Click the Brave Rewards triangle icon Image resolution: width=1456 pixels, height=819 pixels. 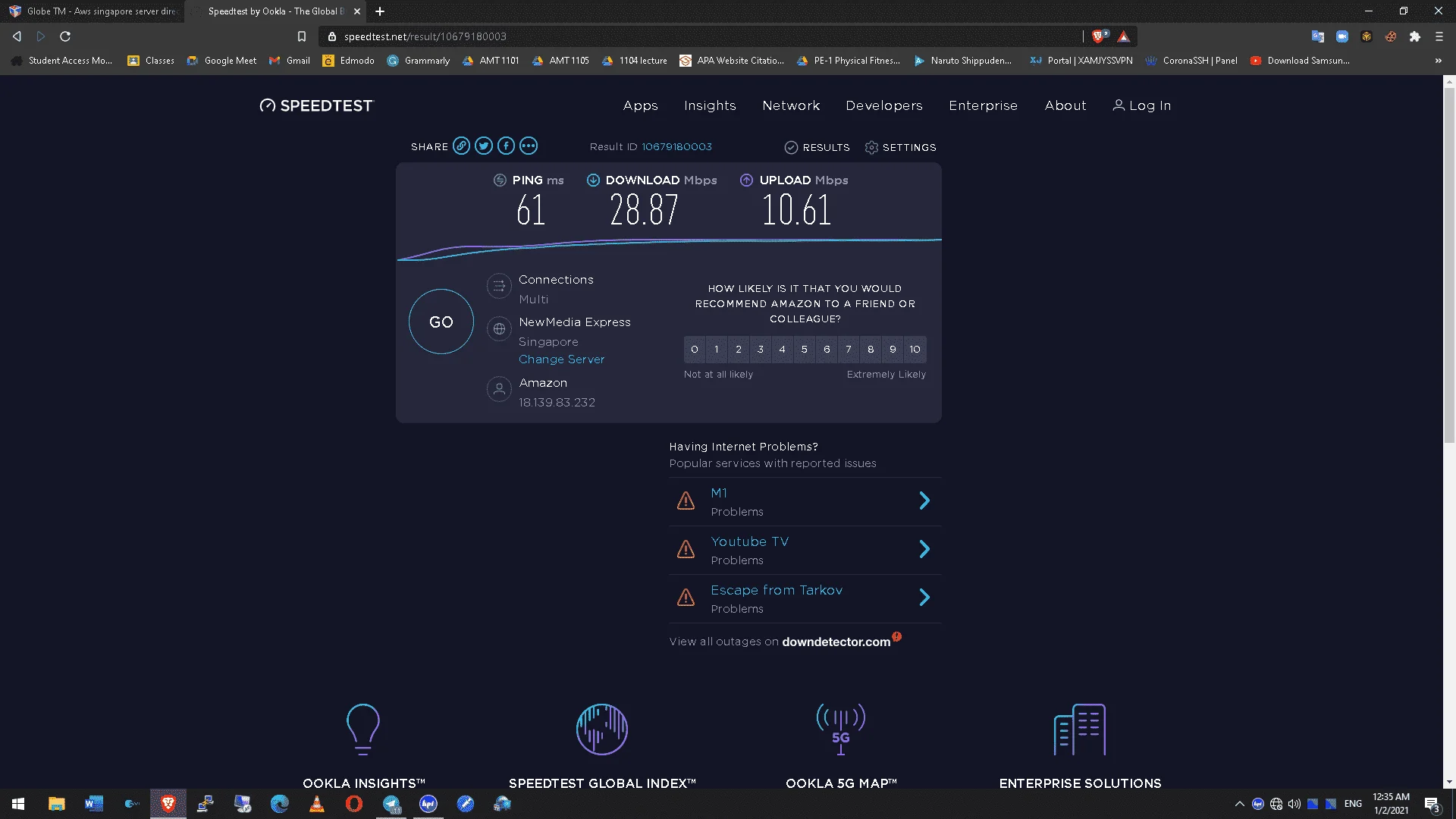(1124, 36)
